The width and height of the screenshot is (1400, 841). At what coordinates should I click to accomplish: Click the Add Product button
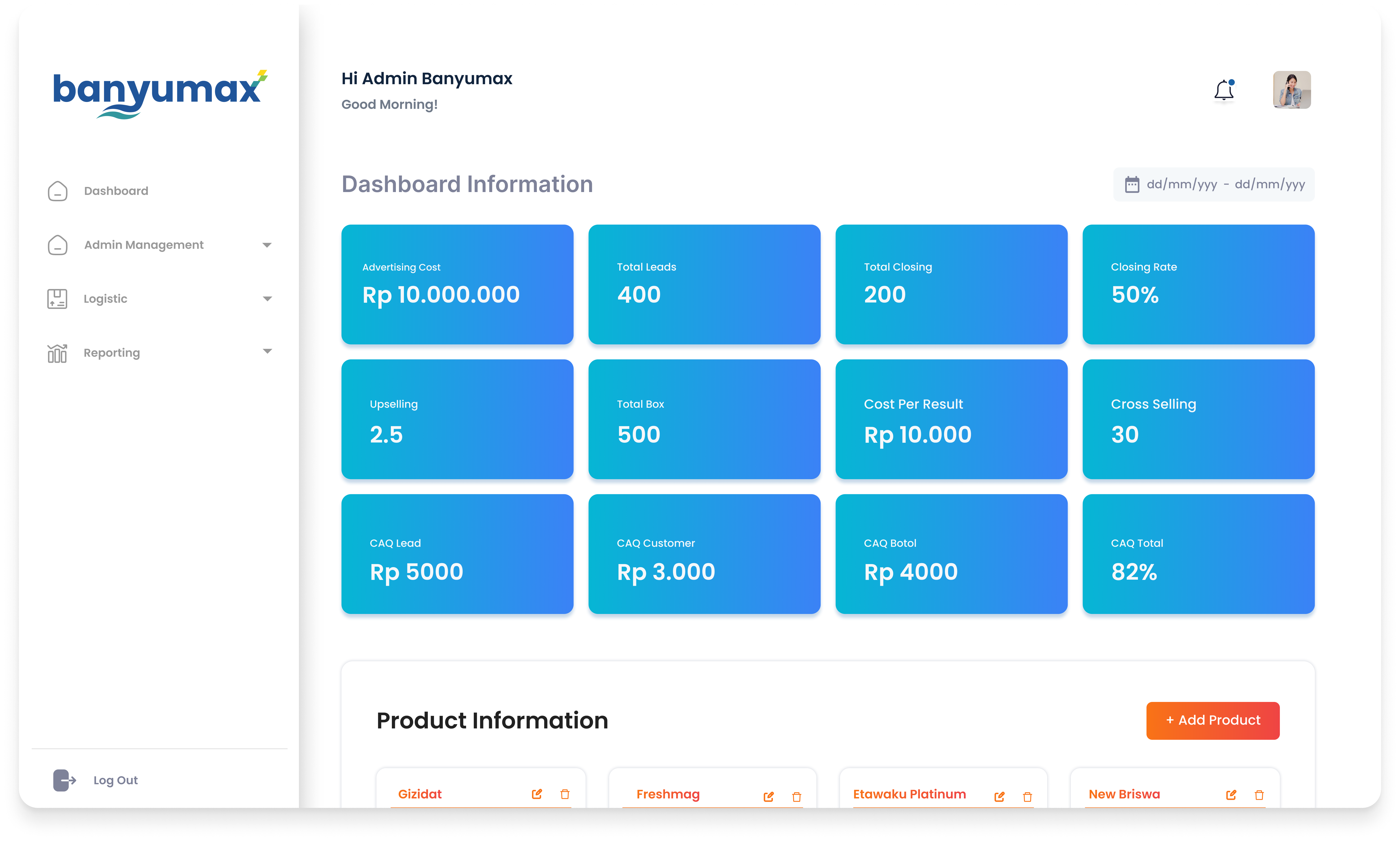[x=1212, y=720]
